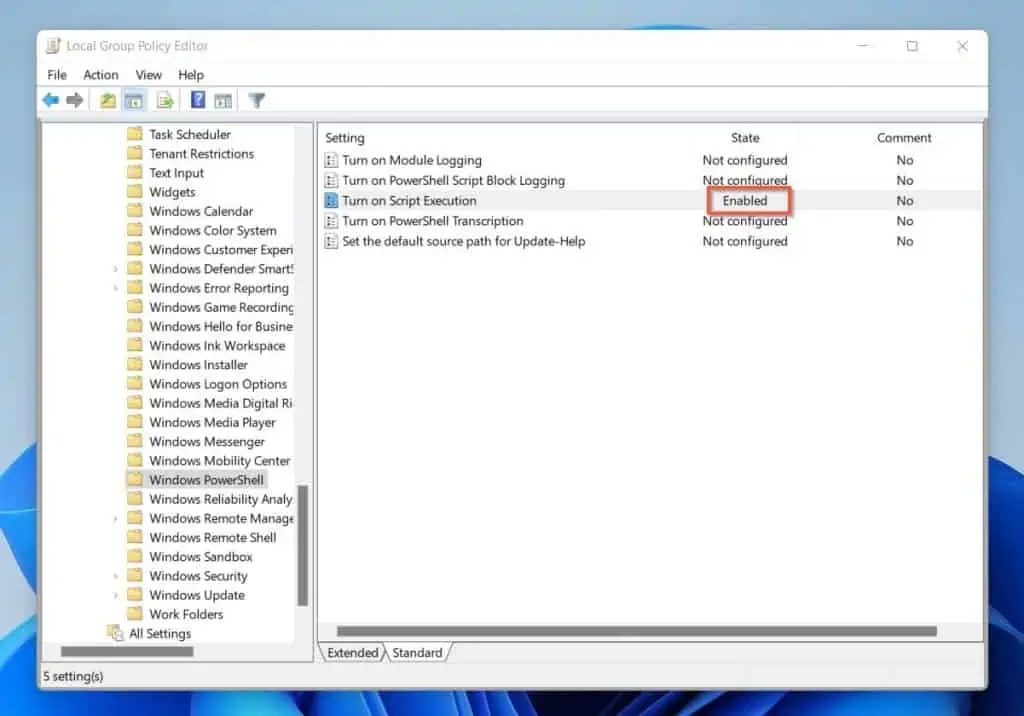Click the Windows PowerShell folder icon
Image resolution: width=1024 pixels, height=716 pixels.
[x=135, y=479]
